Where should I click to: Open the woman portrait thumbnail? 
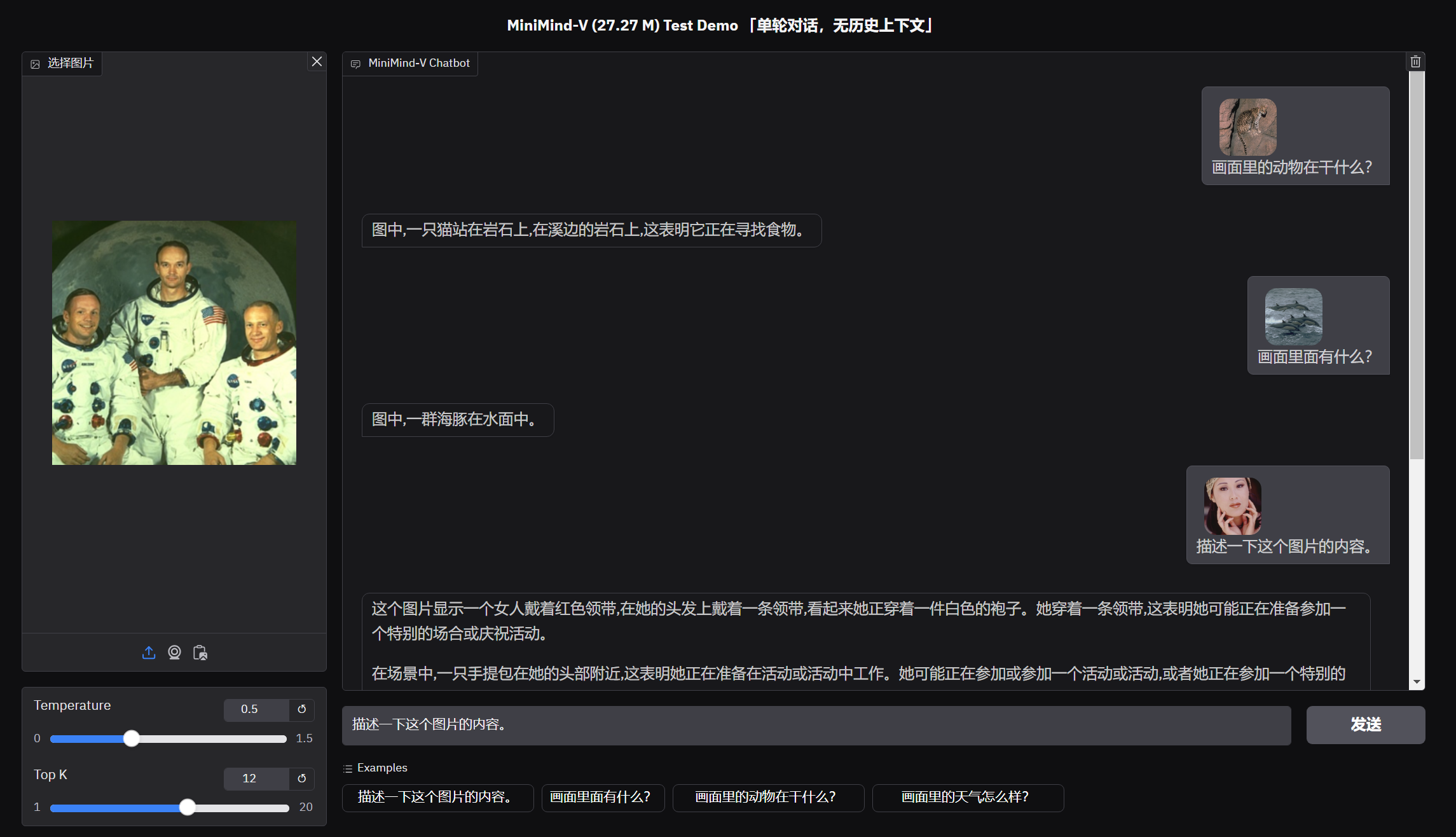tap(1232, 506)
